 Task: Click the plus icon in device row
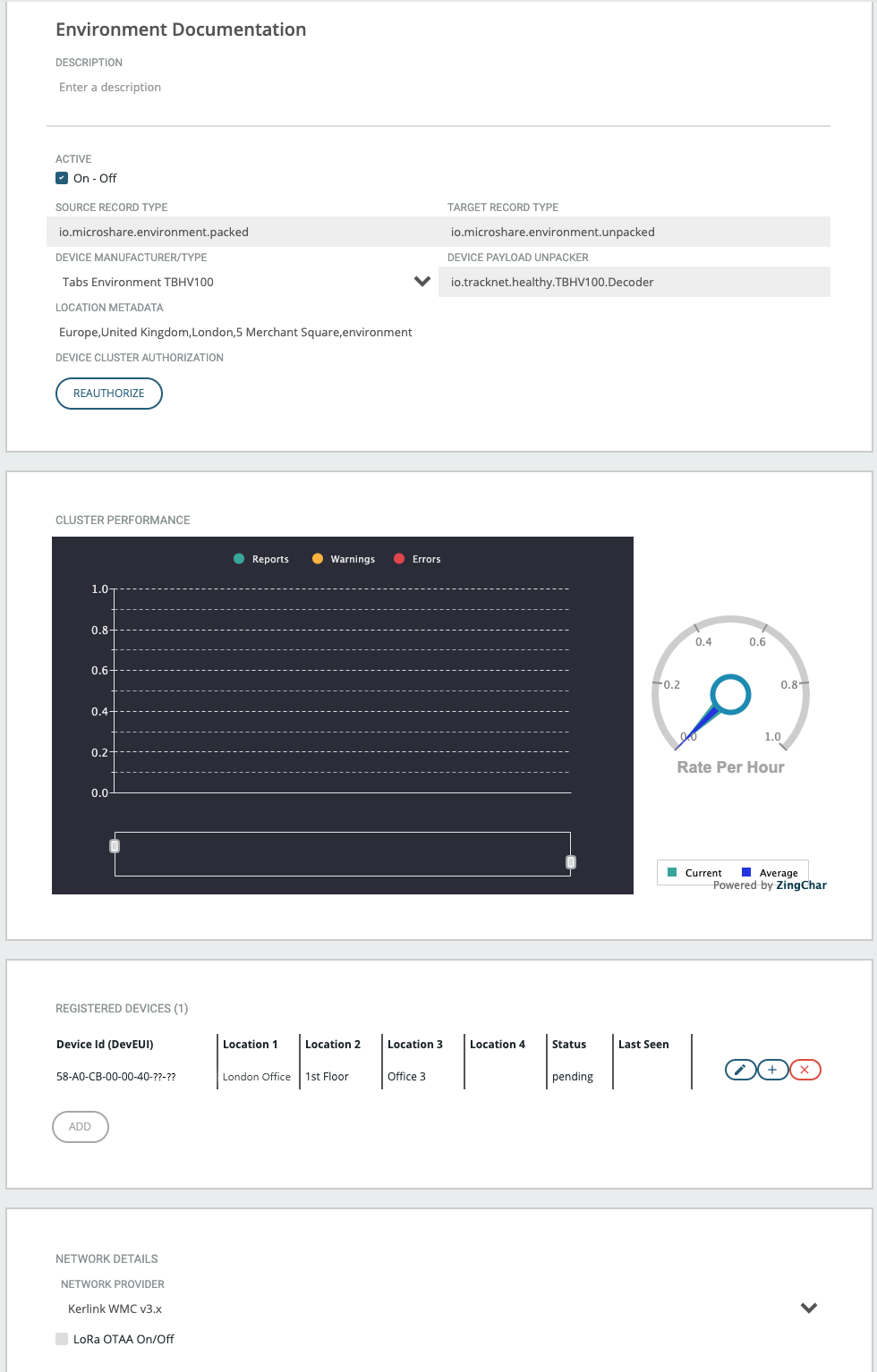[x=772, y=1070]
